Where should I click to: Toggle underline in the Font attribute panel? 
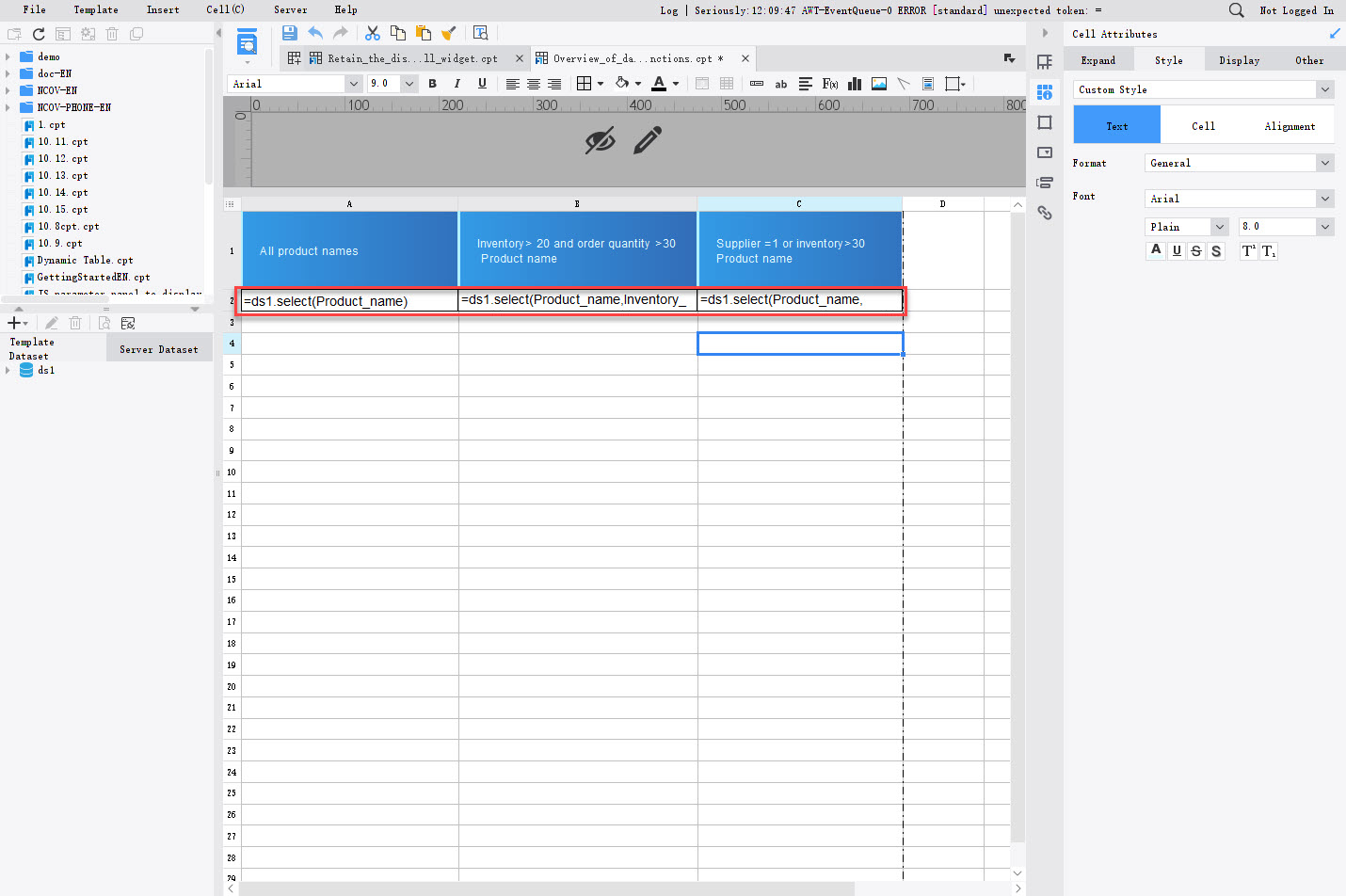tap(1176, 250)
